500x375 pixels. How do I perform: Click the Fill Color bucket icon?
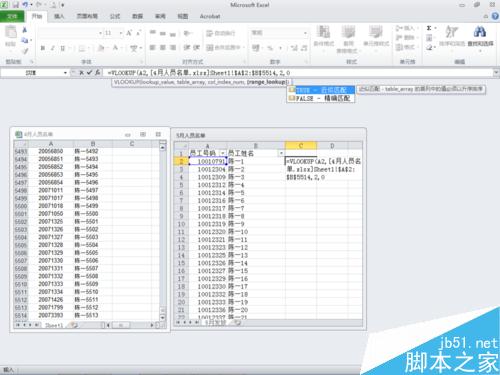pos(101,48)
